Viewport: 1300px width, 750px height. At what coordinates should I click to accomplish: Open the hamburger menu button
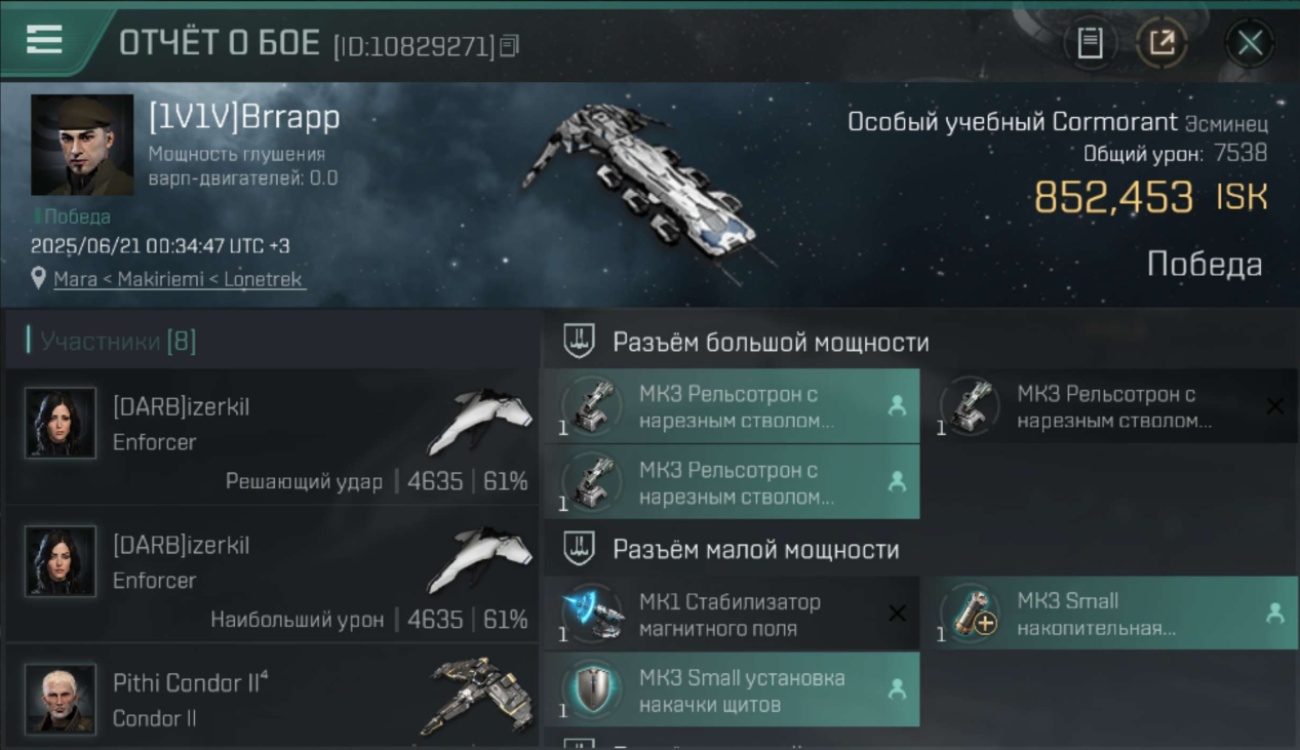point(44,40)
